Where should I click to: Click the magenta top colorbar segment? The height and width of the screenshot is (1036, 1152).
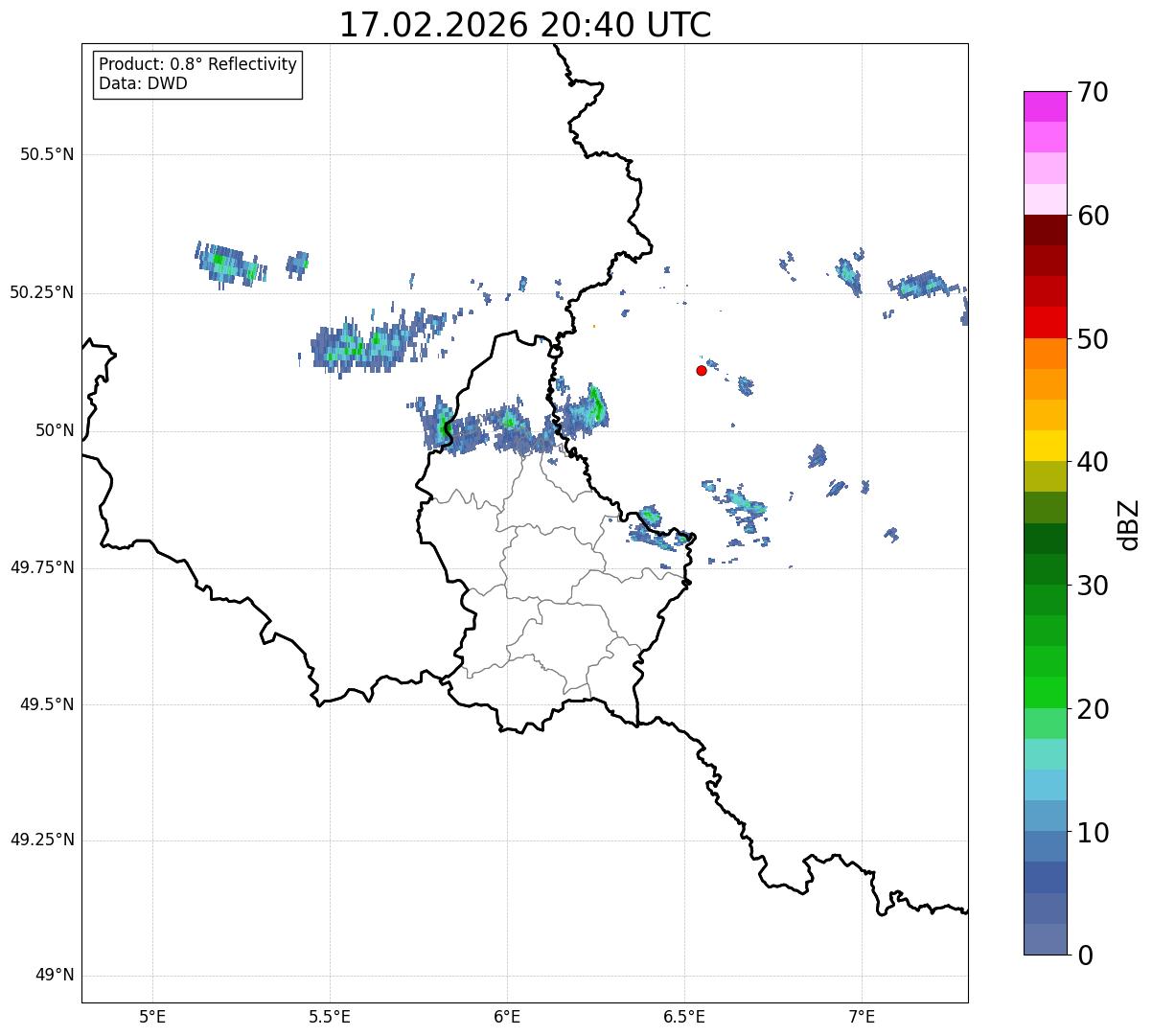(1045, 106)
